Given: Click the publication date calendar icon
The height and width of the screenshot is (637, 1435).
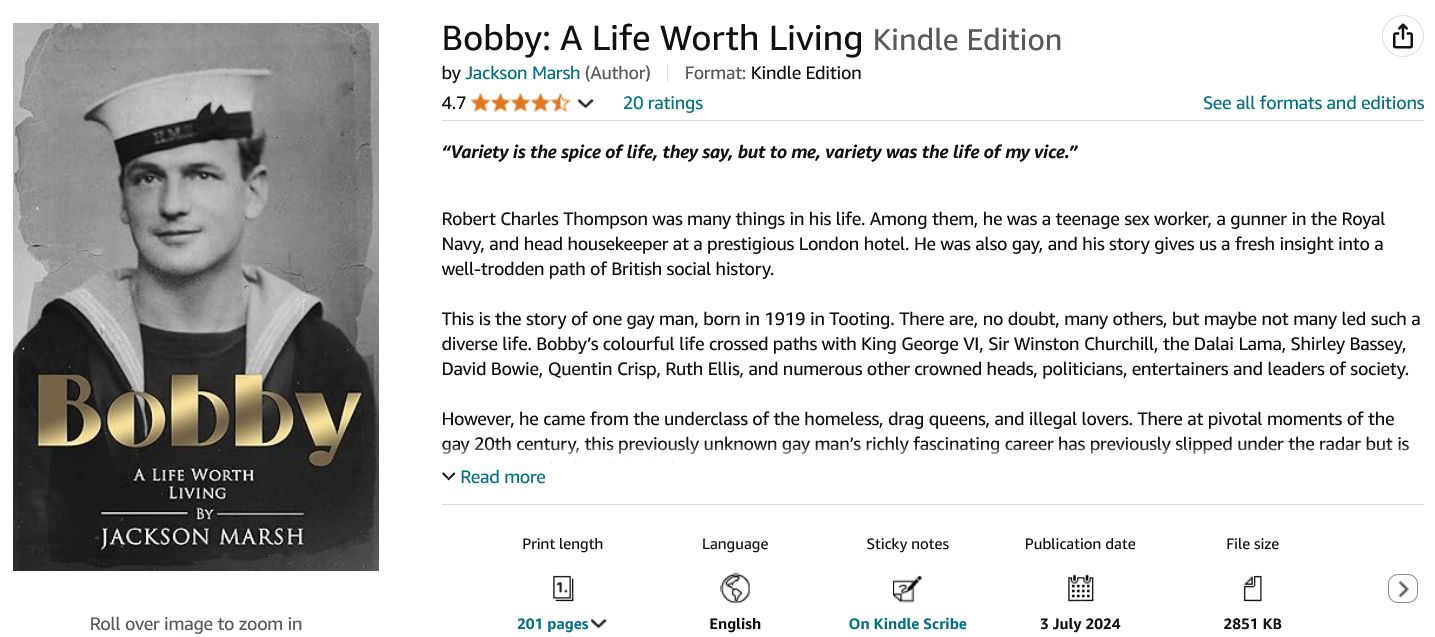Looking at the screenshot, I should [1080, 588].
